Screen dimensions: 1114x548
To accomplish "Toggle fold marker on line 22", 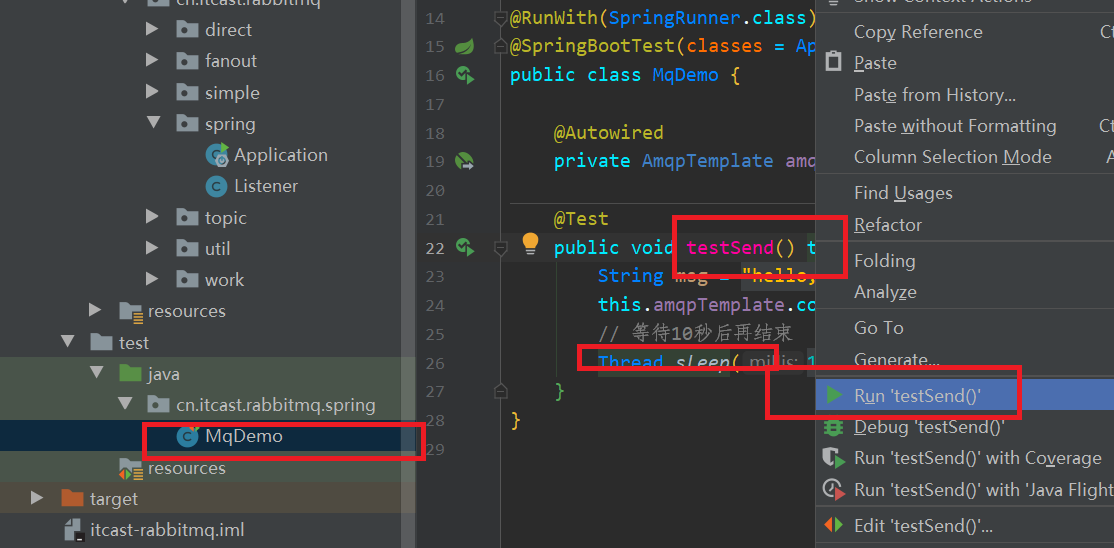I will click(x=501, y=247).
